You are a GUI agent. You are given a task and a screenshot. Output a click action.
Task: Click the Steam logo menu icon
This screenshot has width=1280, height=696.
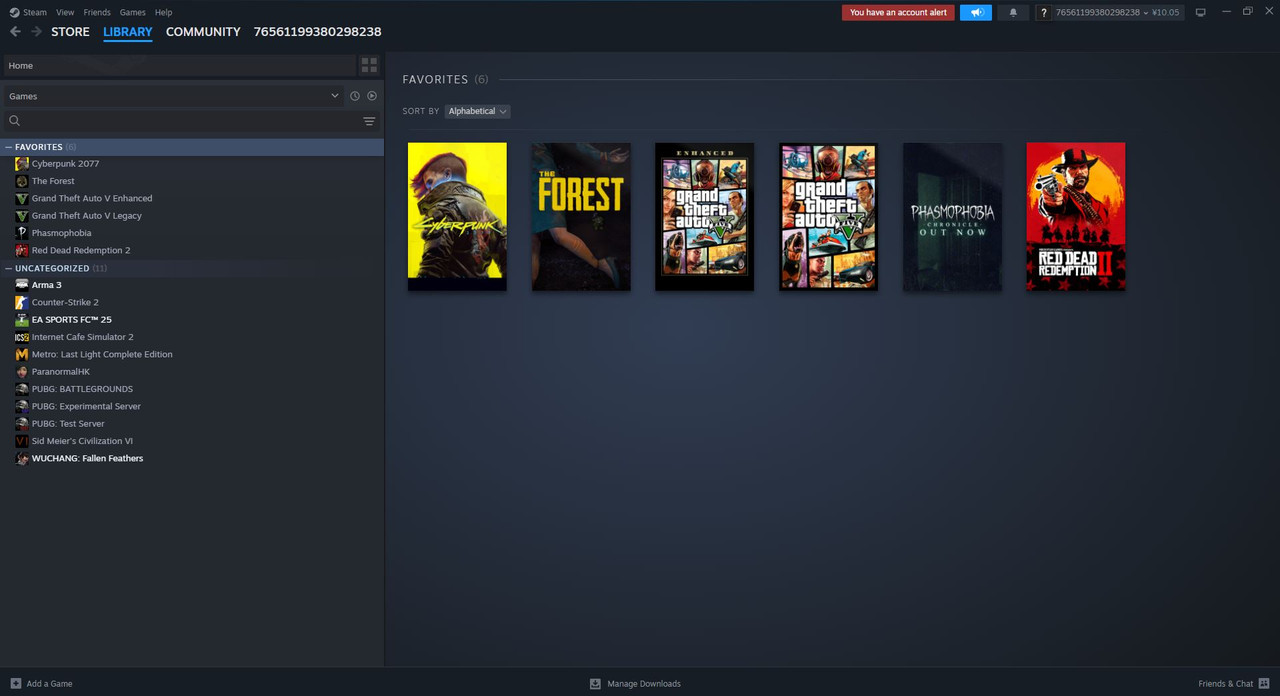(x=14, y=12)
